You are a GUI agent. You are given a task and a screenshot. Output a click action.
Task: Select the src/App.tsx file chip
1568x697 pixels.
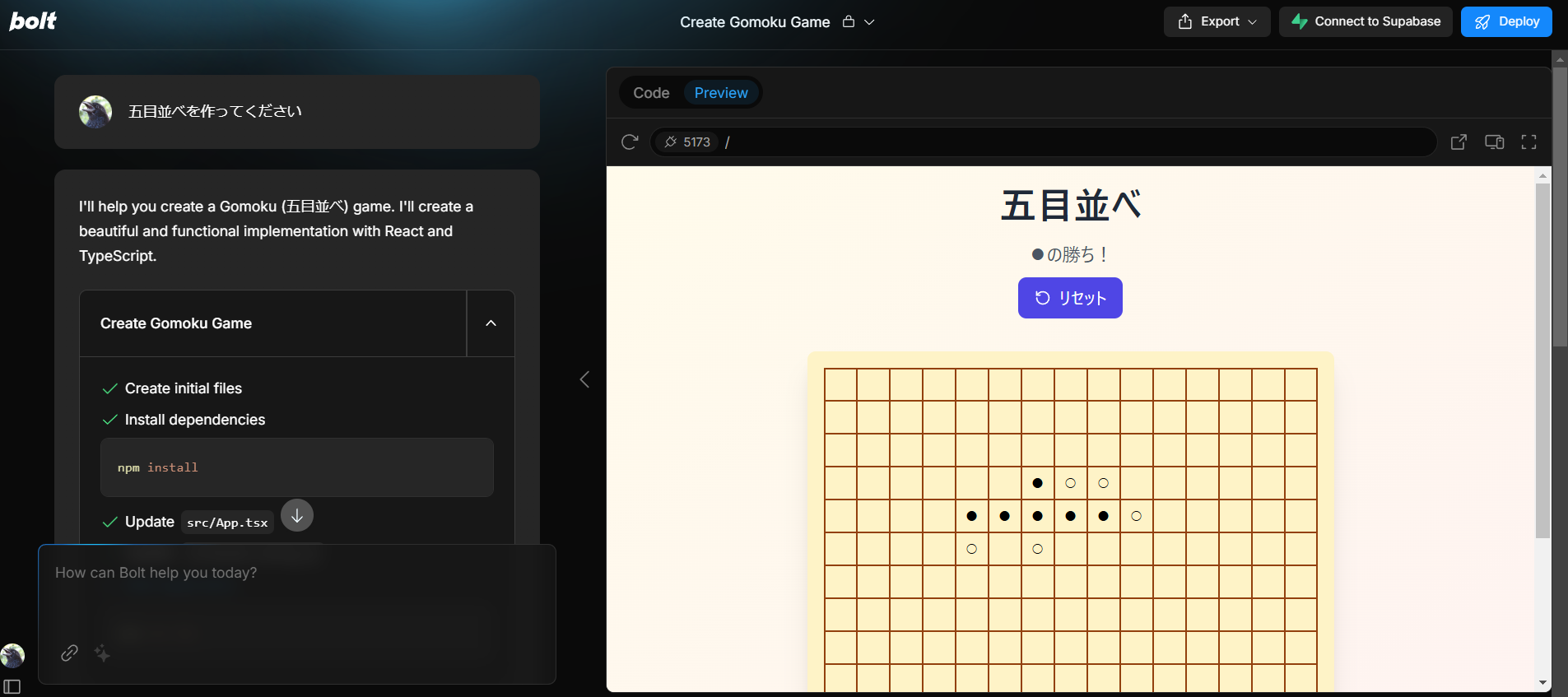click(x=227, y=523)
